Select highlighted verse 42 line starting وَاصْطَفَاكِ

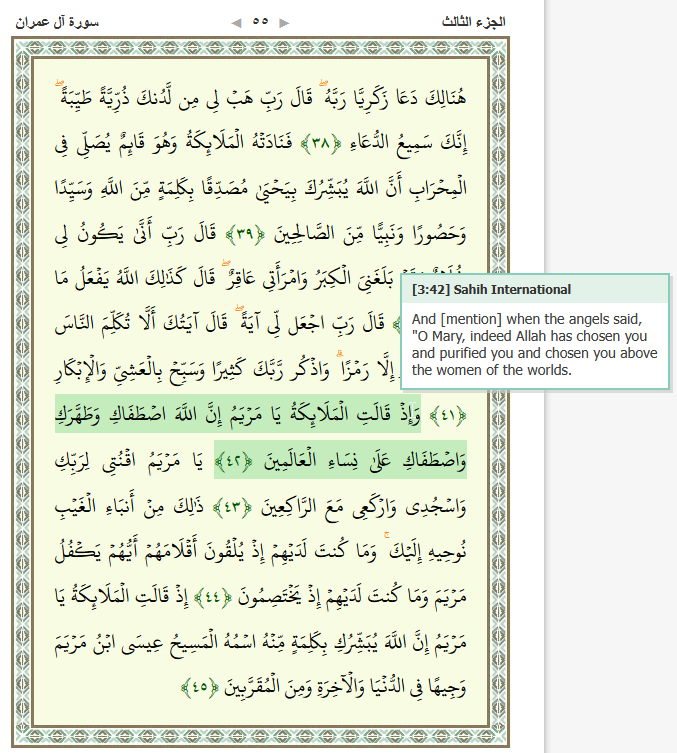pyautogui.click(x=340, y=460)
